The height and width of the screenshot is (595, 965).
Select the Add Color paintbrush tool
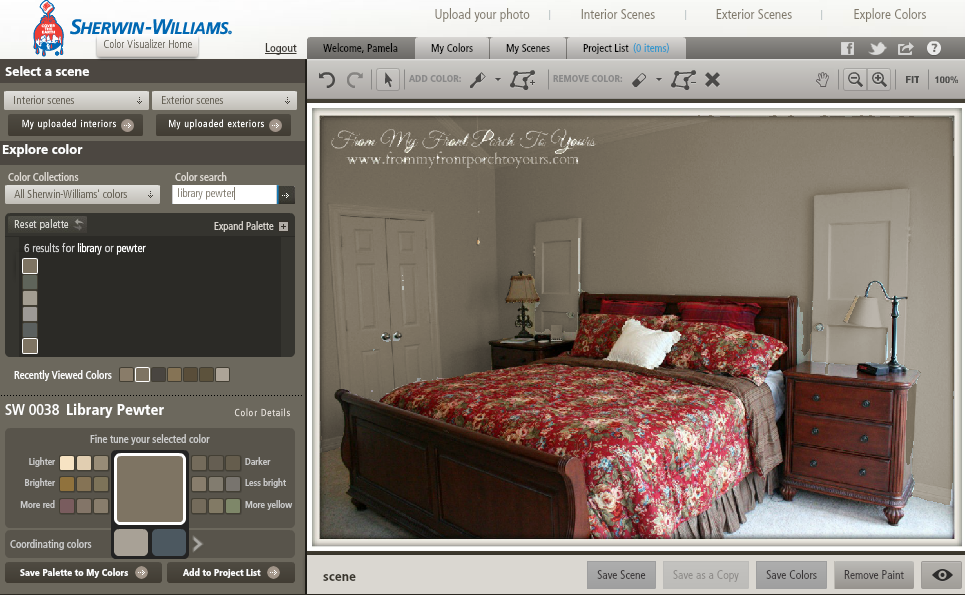pos(478,79)
